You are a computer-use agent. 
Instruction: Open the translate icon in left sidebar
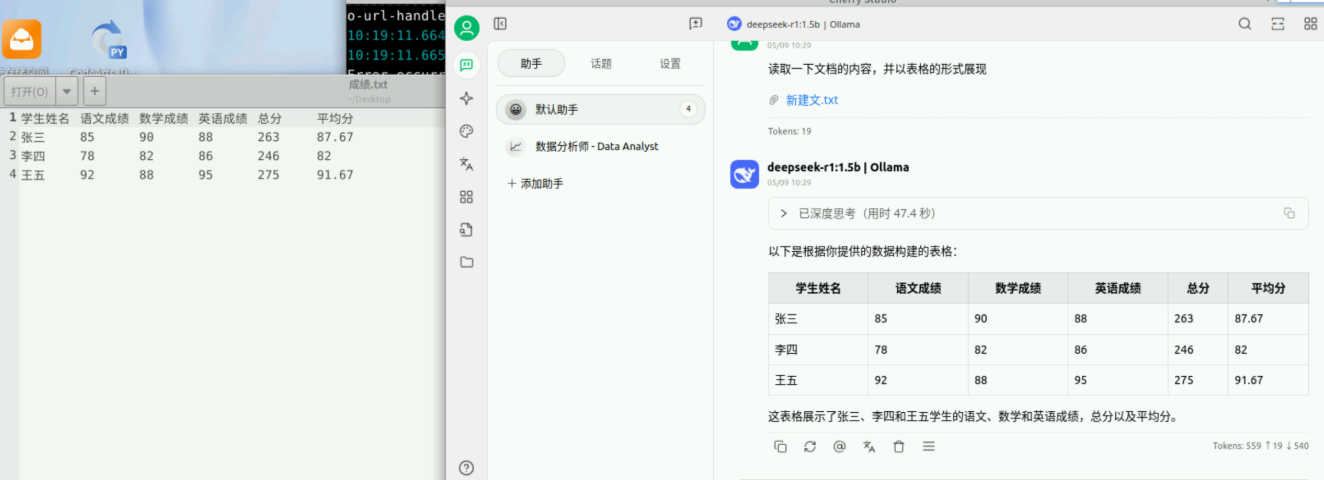coord(466,164)
